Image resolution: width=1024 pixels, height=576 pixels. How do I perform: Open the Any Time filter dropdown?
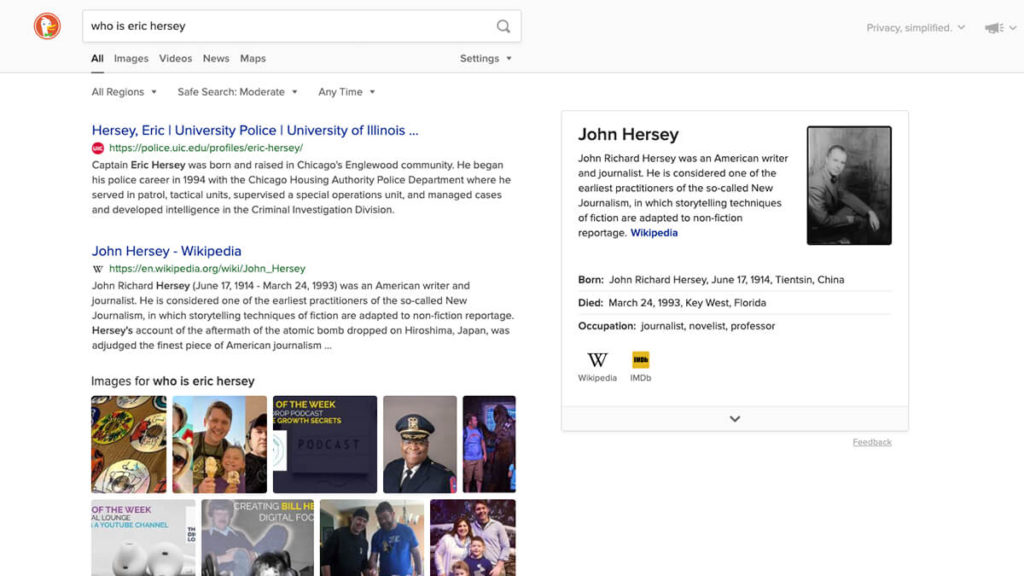coord(346,92)
